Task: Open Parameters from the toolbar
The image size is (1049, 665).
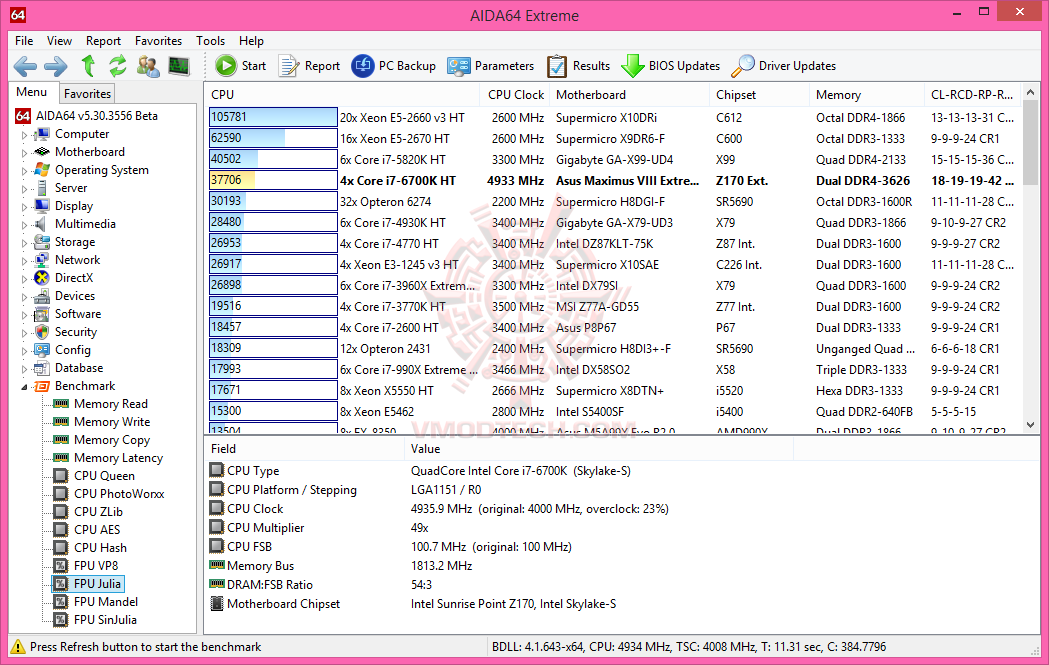Action: pyautogui.click(x=490, y=66)
